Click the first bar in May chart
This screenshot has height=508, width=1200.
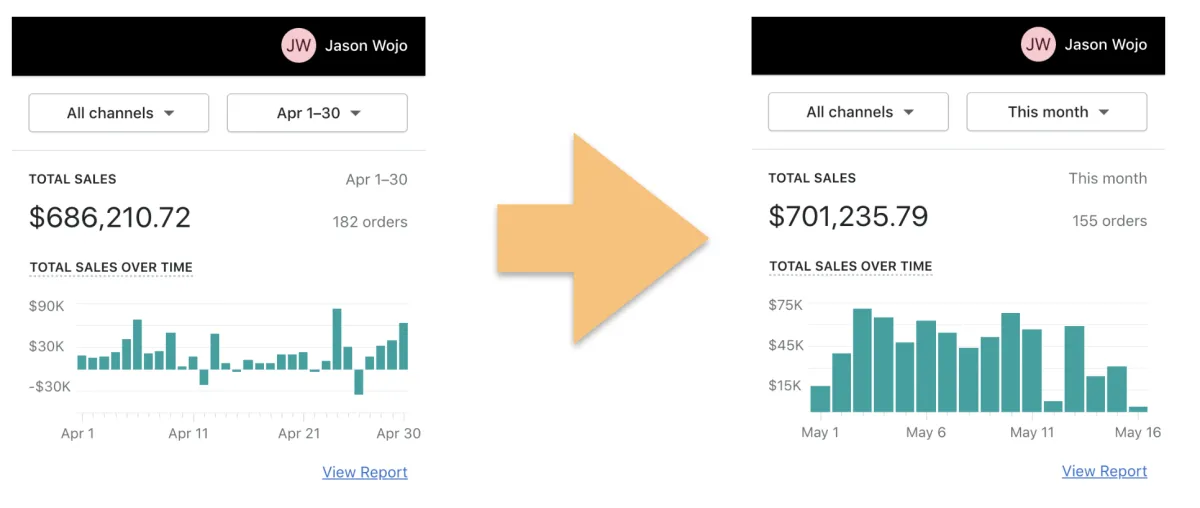pos(820,399)
